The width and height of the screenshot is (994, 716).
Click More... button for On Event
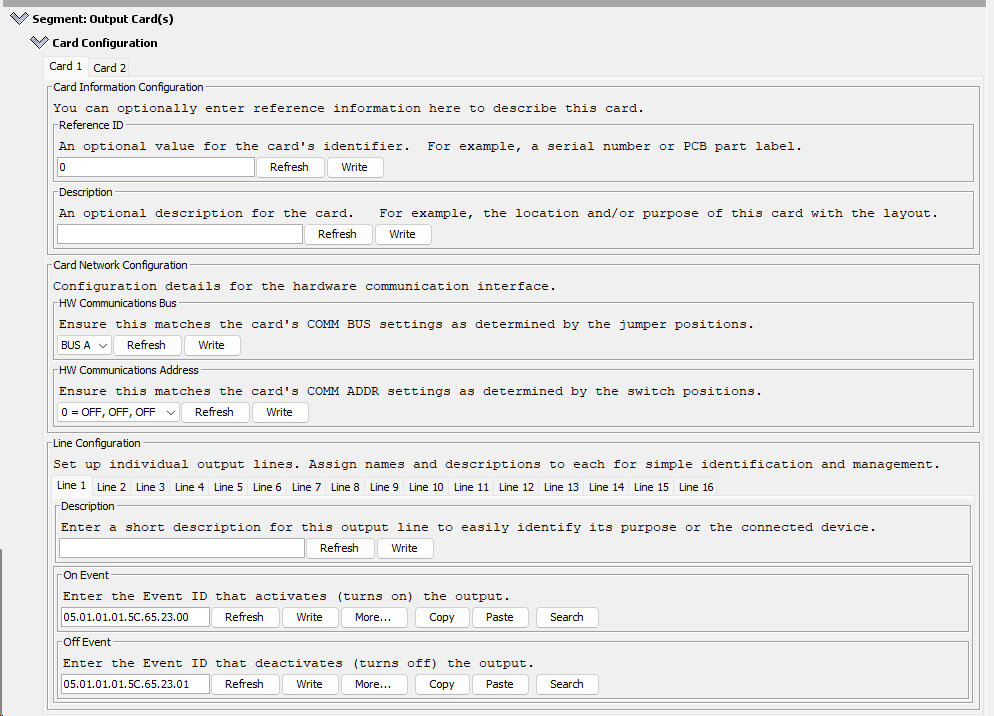373,617
